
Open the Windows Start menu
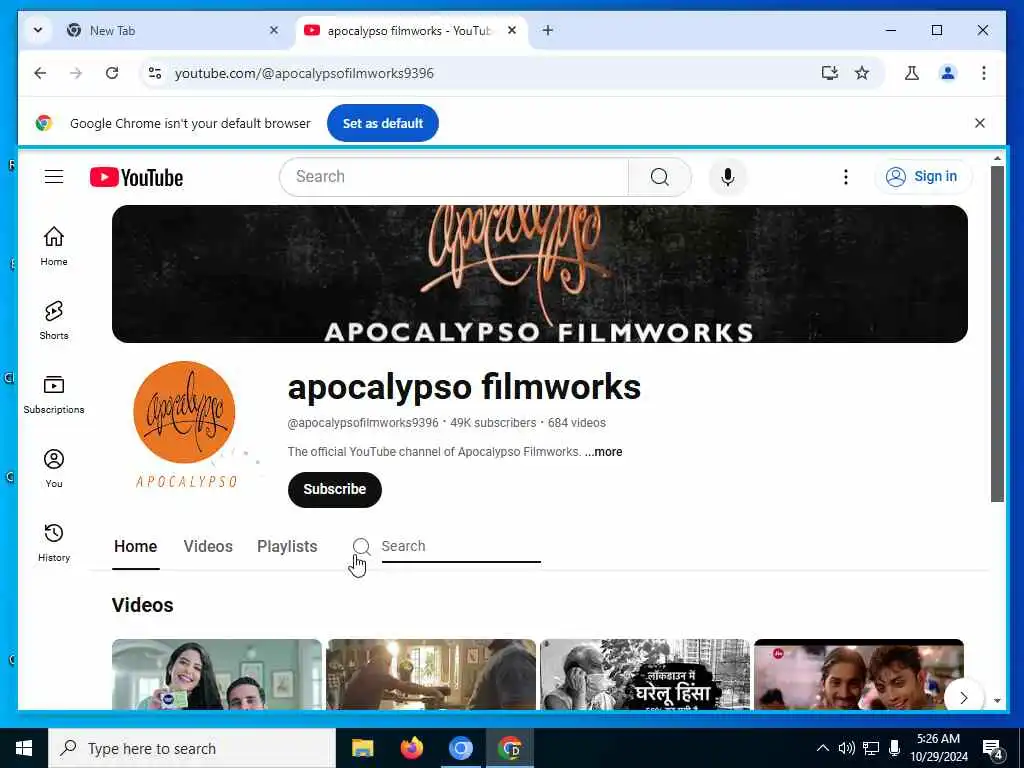[x=24, y=748]
